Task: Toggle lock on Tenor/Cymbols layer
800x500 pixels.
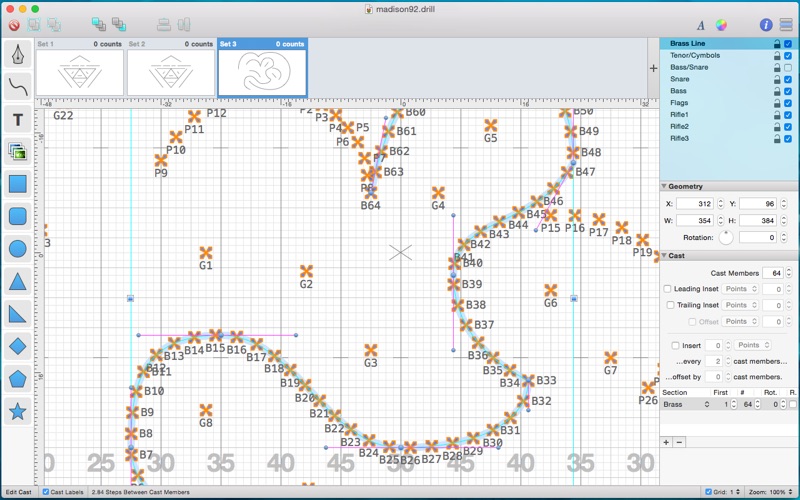Action: point(777,56)
